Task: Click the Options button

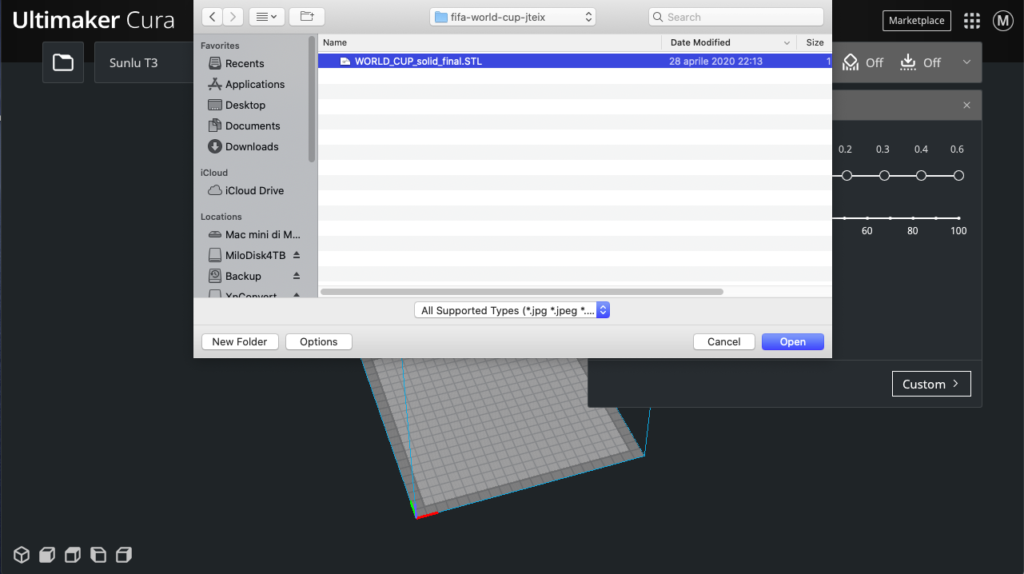Action: click(319, 342)
